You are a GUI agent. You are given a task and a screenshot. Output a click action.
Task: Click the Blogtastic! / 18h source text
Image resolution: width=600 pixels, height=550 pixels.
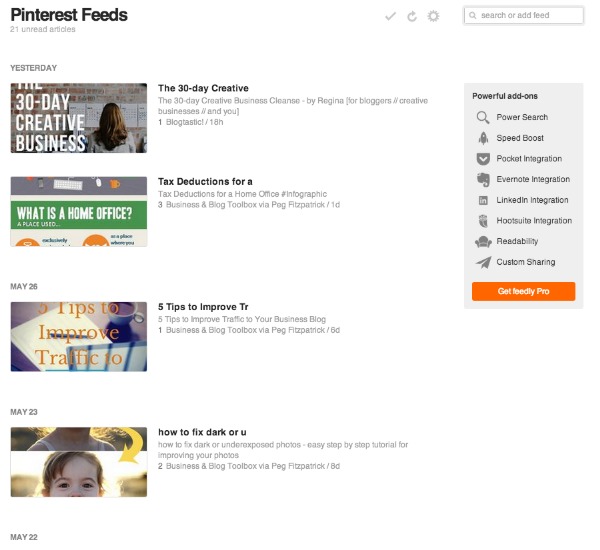[194, 122]
